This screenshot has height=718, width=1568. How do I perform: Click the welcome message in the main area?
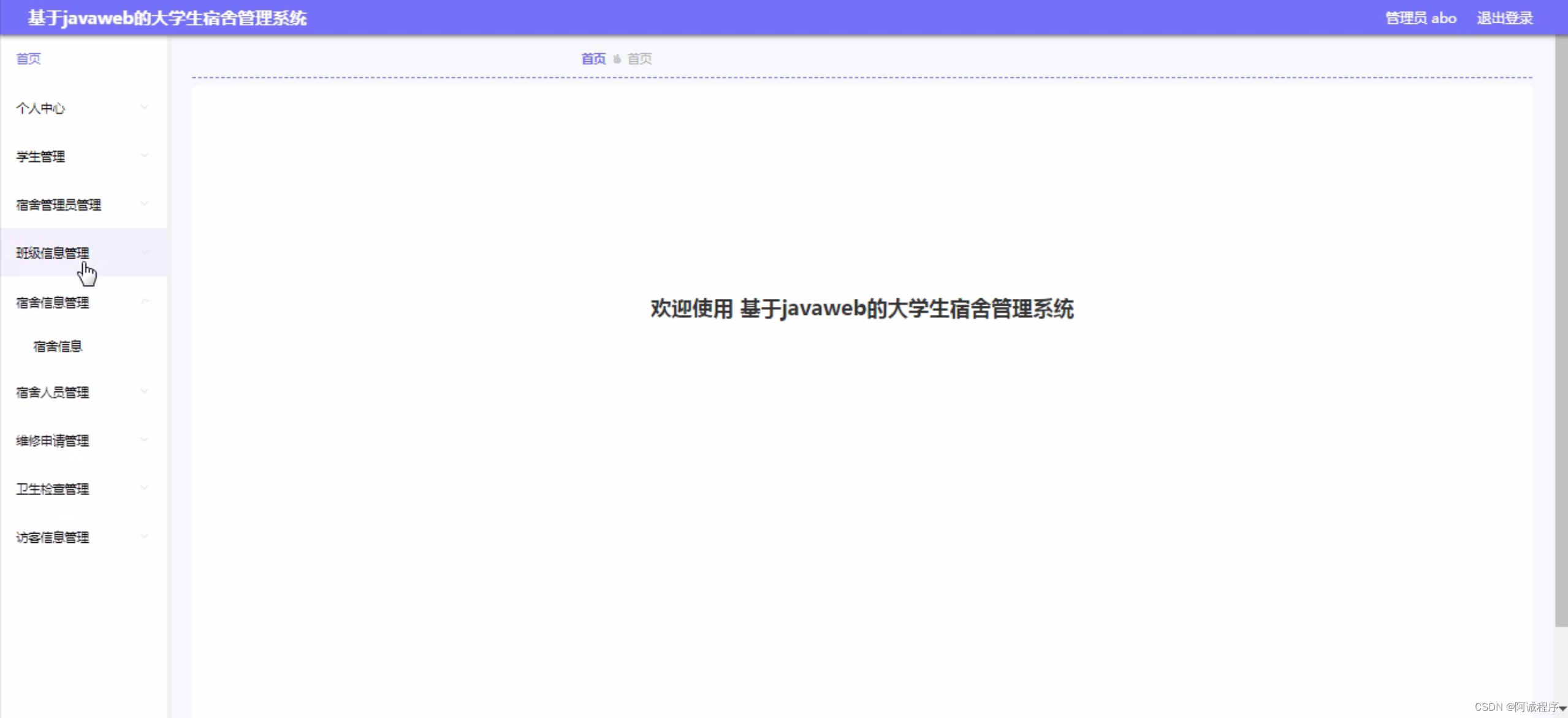click(861, 308)
